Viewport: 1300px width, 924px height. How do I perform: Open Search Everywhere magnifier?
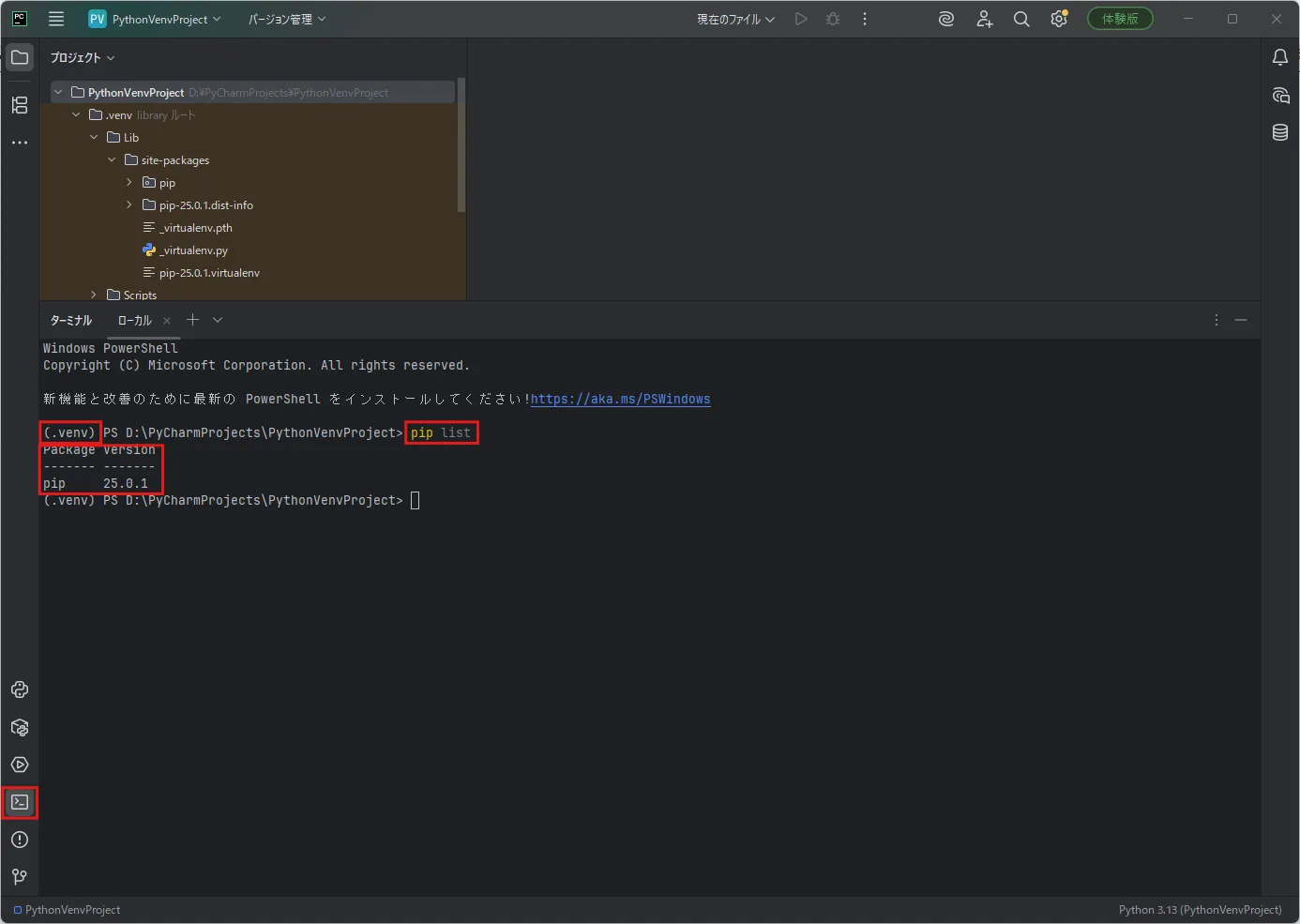point(1021,19)
